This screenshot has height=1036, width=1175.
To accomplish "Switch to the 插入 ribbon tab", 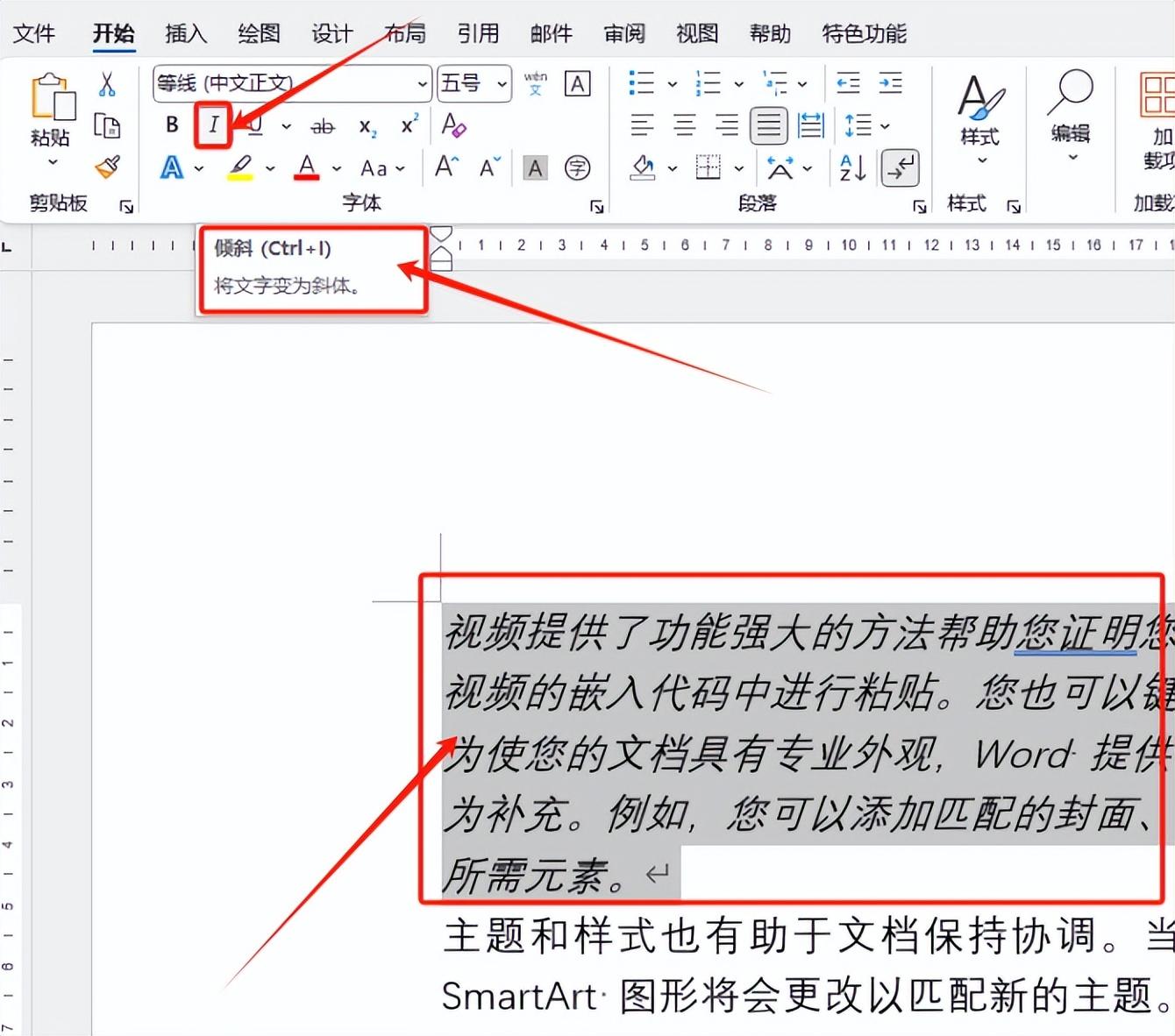I will [x=185, y=33].
